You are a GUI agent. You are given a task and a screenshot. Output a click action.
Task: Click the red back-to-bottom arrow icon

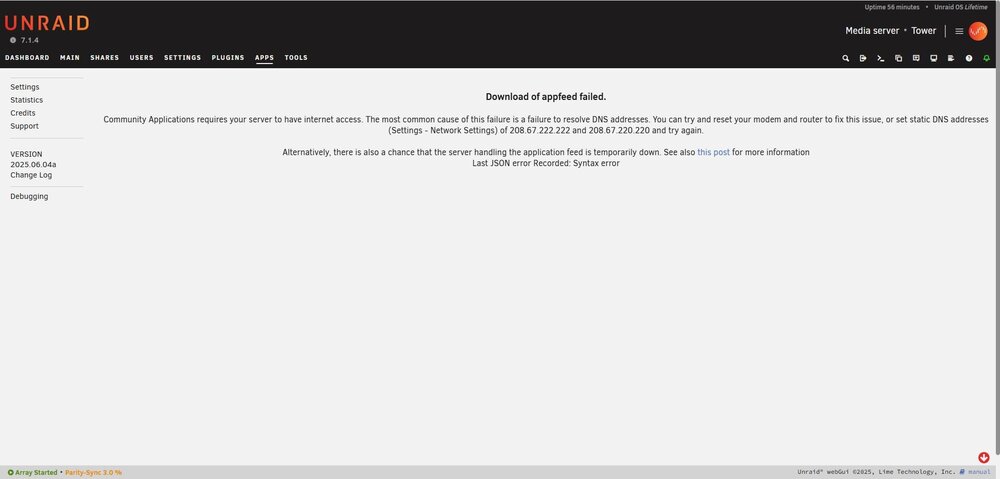point(983,457)
